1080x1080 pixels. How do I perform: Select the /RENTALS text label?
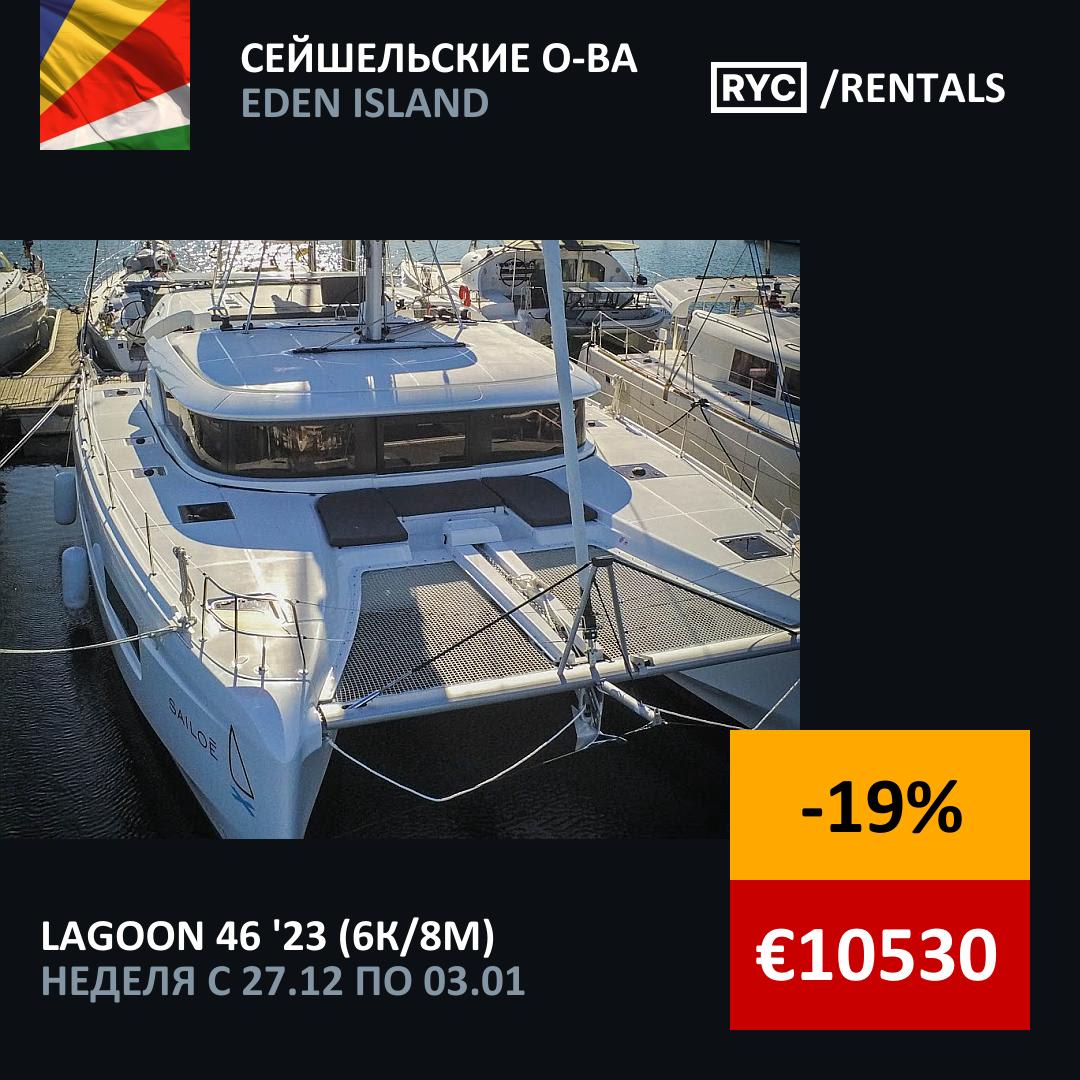click(x=913, y=88)
